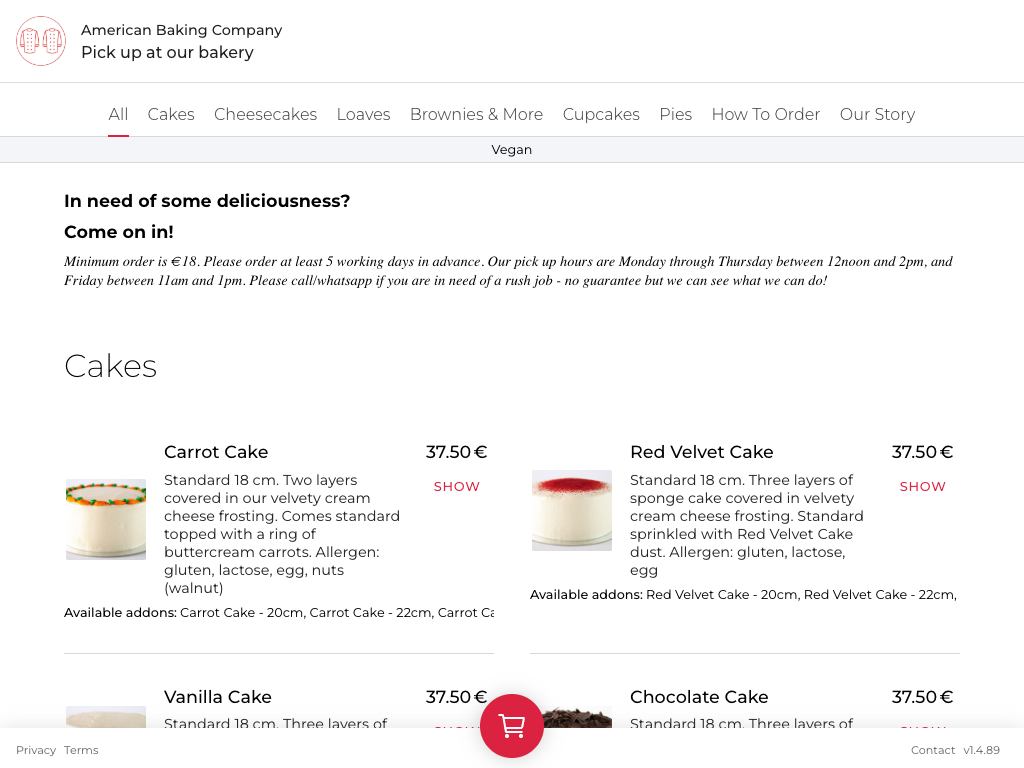Image resolution: width=1024 pixels, height=768 pixels.
Task: Click the American Baking Company logo icon
Action: 41,41
